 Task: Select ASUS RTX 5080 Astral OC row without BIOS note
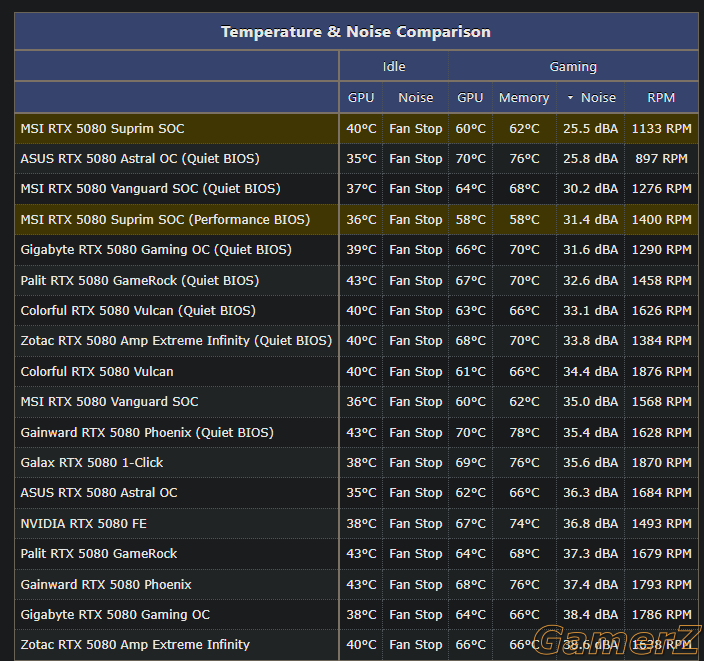click(x=99, y=493)
